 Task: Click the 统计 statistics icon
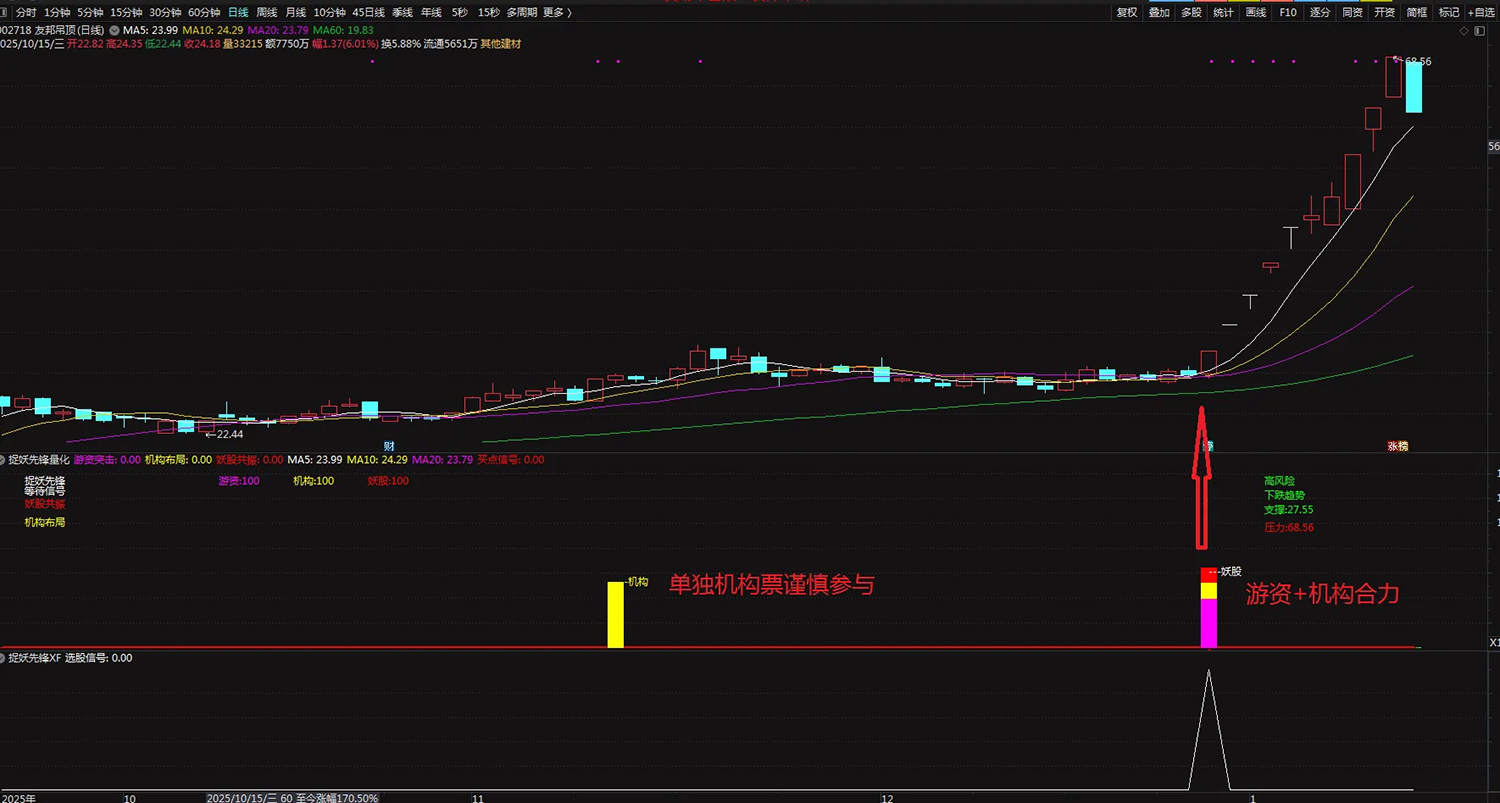pos(1222,12)
